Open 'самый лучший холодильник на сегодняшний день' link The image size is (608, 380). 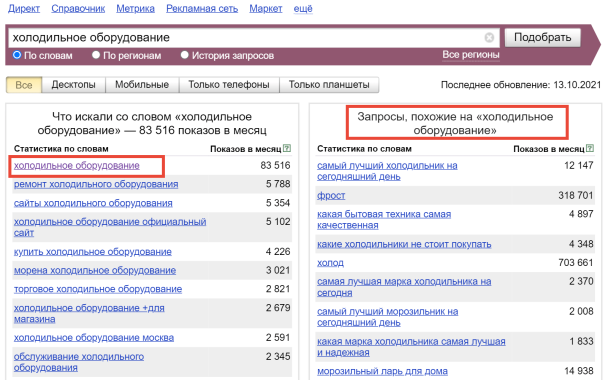click(x=387, y=171)
